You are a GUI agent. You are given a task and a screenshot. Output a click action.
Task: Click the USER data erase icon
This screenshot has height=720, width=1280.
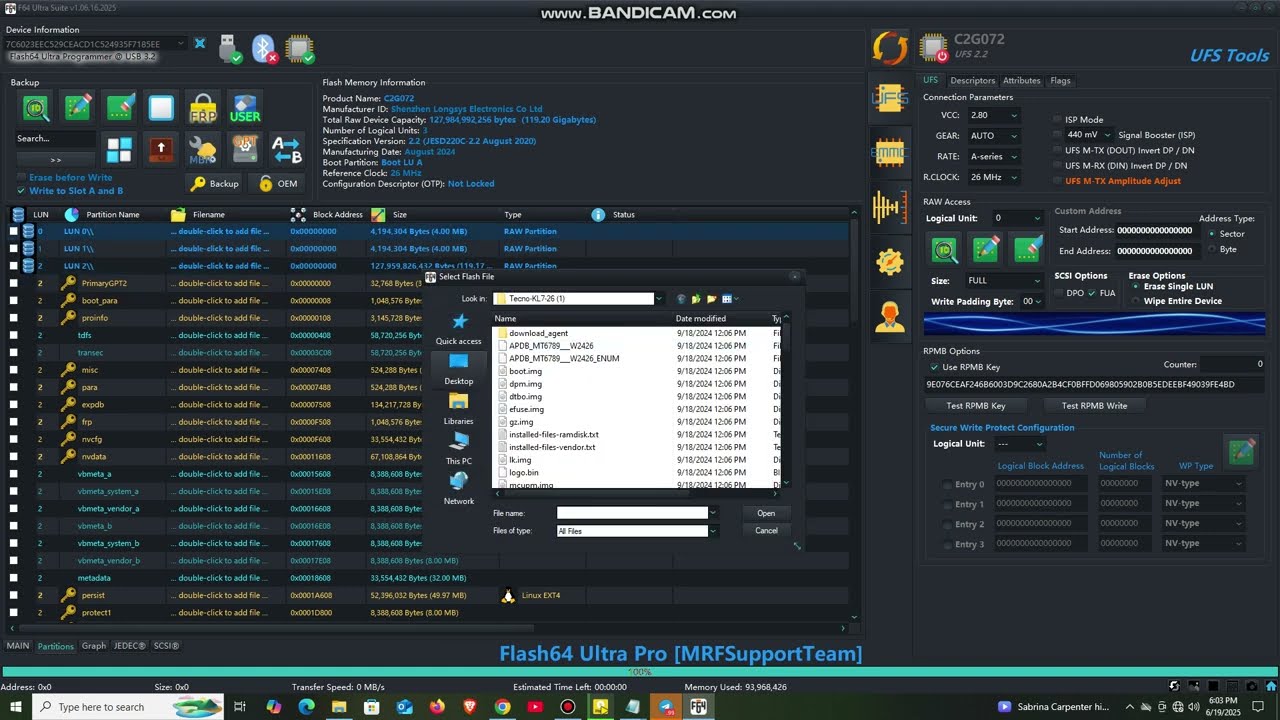tap(245, 107)
